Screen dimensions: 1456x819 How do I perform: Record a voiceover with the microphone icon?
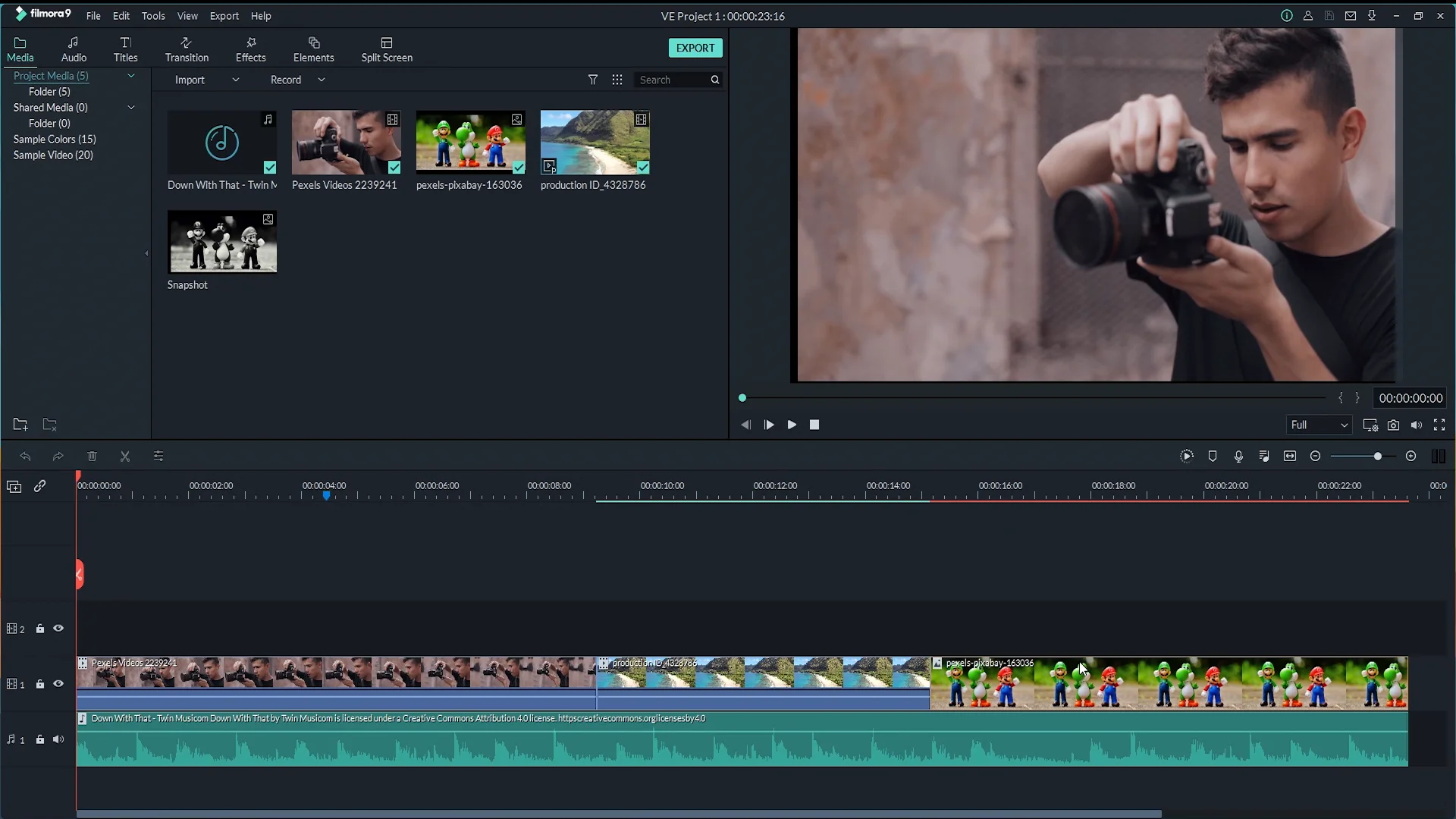click(x=1238, y=456)
